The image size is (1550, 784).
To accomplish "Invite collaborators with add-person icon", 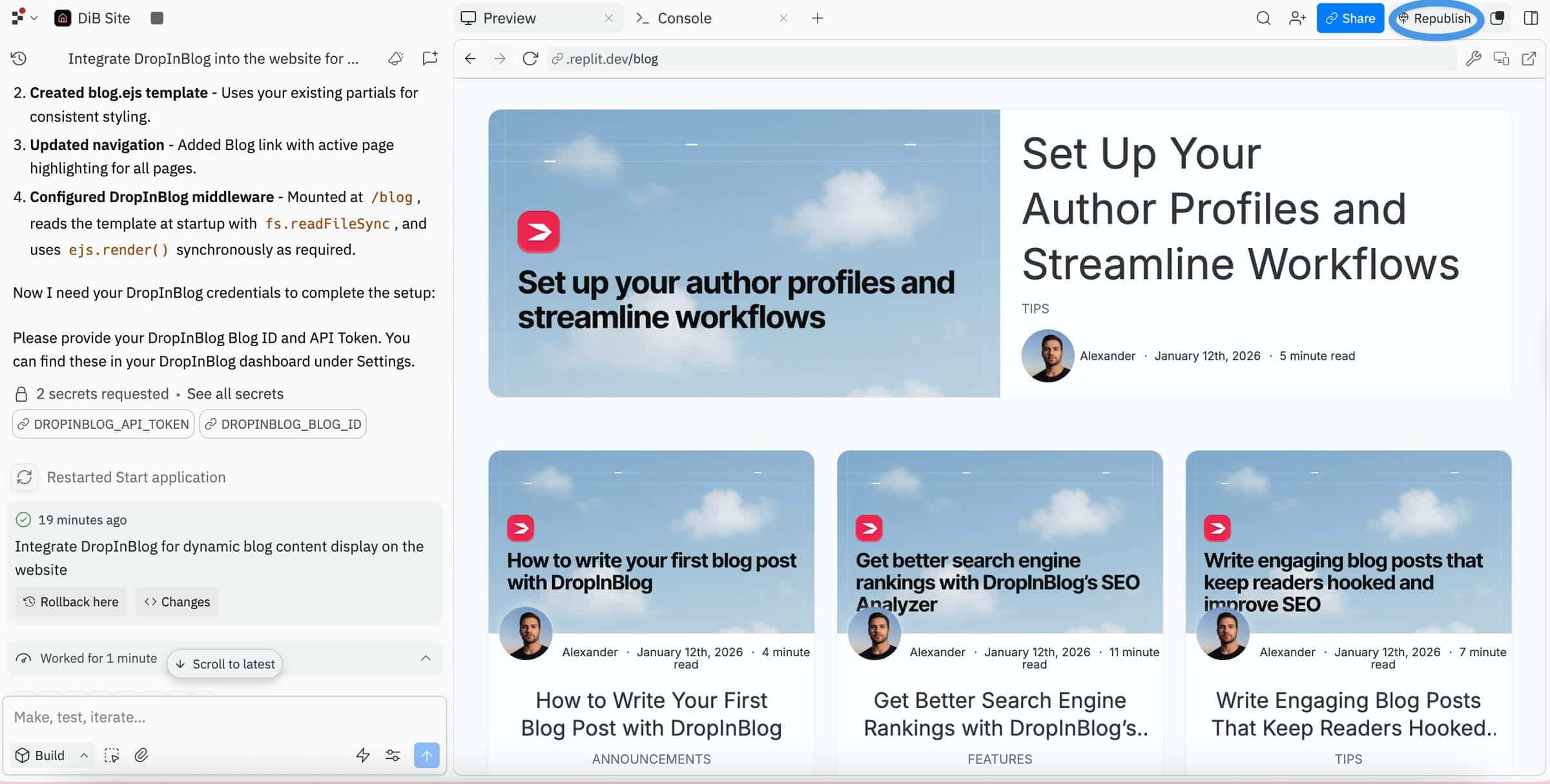I will (x=1297, y=18).
